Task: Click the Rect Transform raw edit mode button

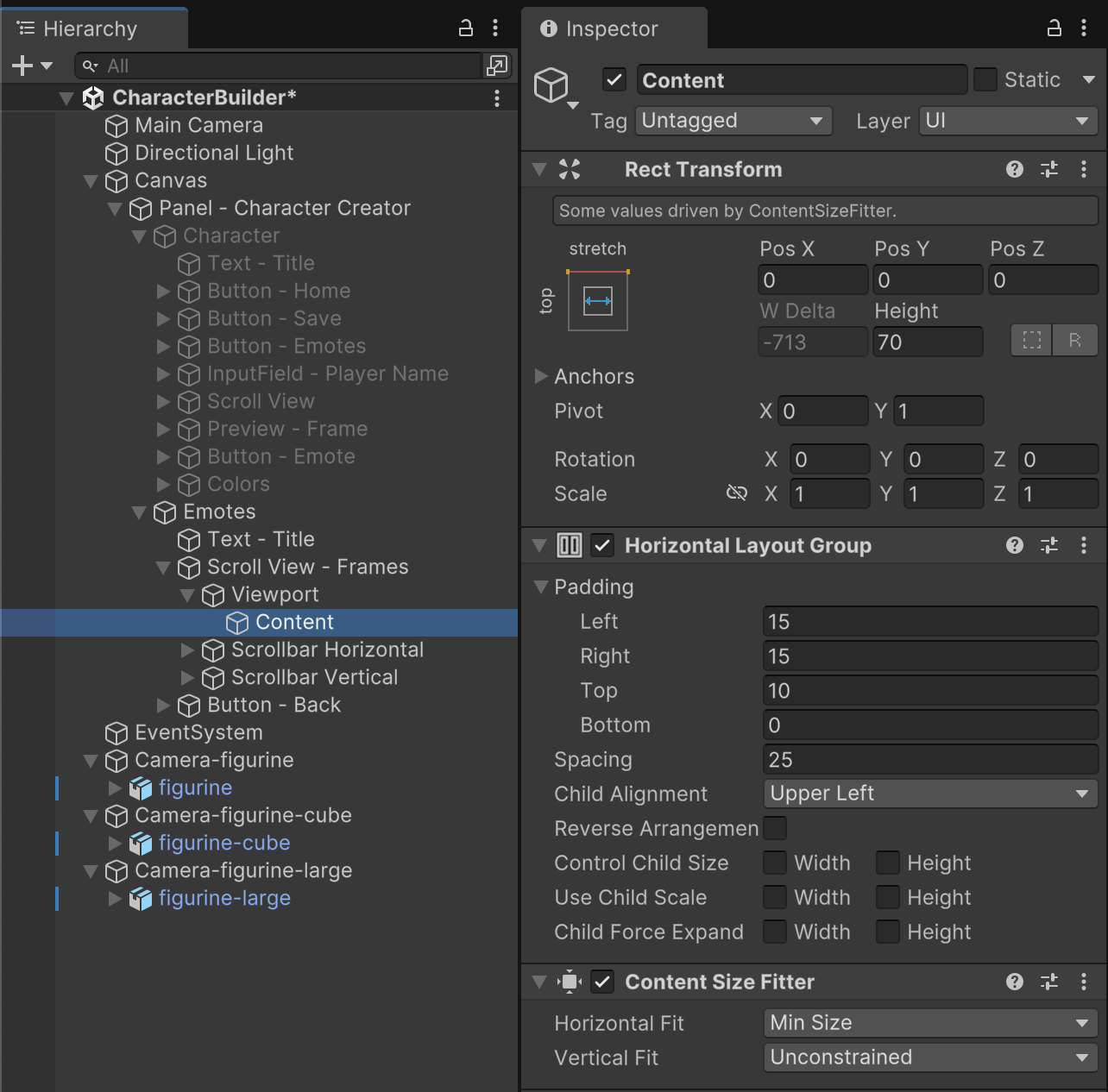Action: point(1075,341)
